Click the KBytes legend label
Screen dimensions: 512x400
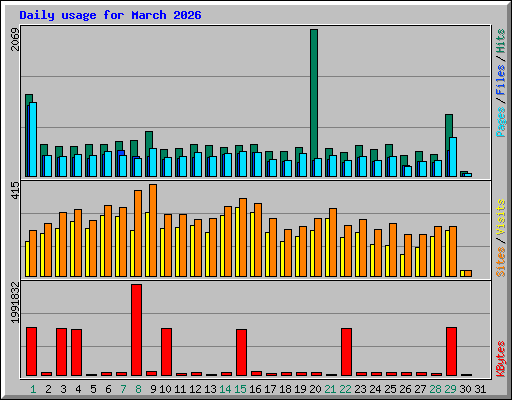click(500, 359)
